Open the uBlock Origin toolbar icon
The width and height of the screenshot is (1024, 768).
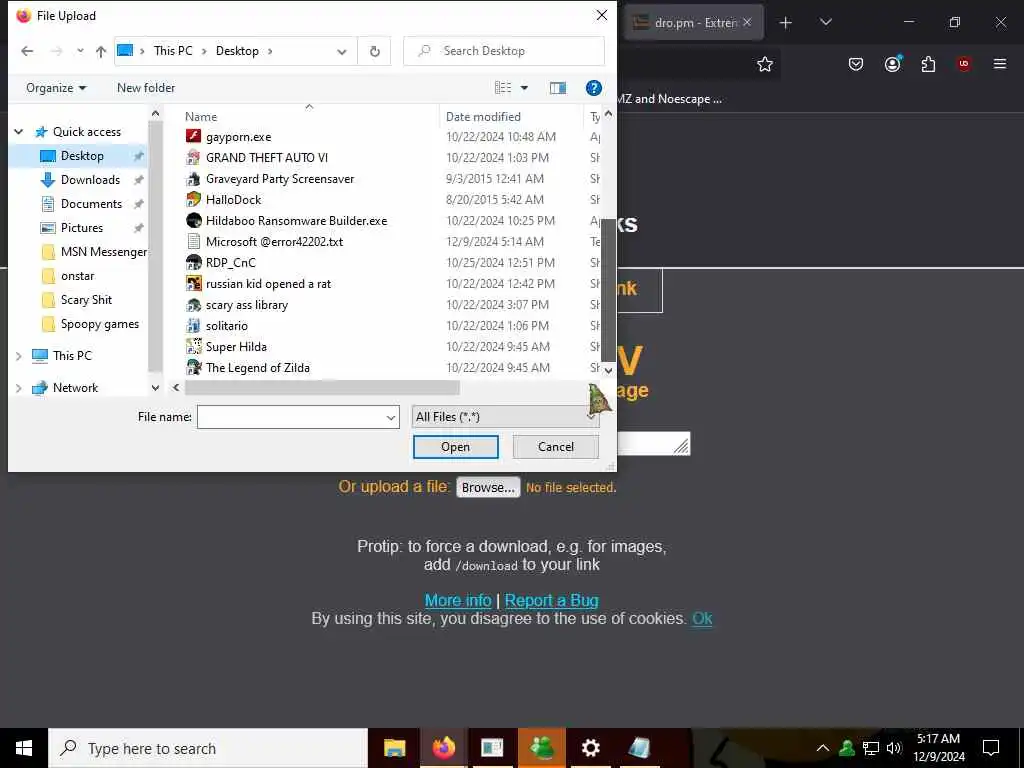tap(964, 64)
